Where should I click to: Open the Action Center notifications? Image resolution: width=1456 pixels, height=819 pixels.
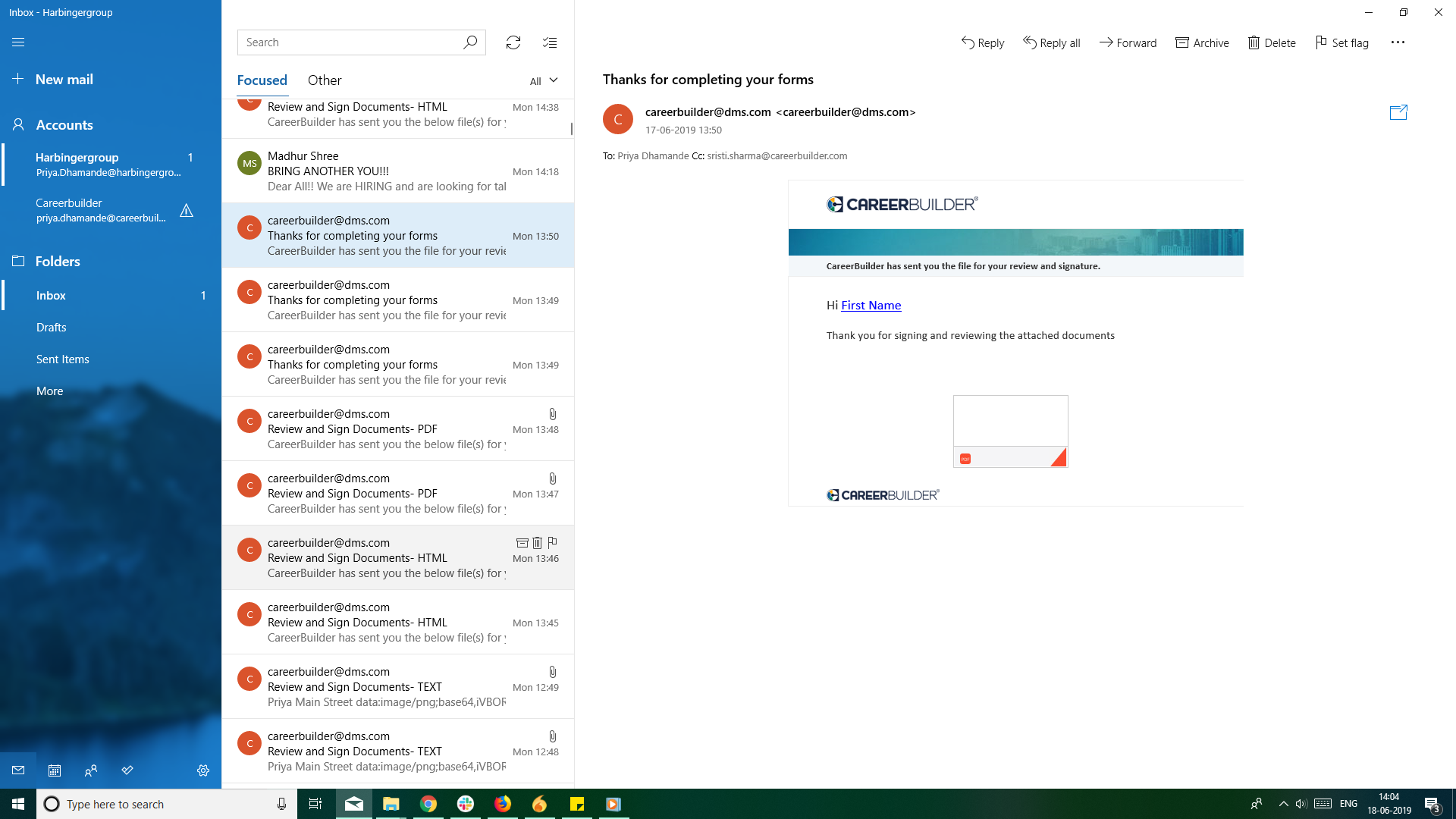click(x=1432, y=805)
